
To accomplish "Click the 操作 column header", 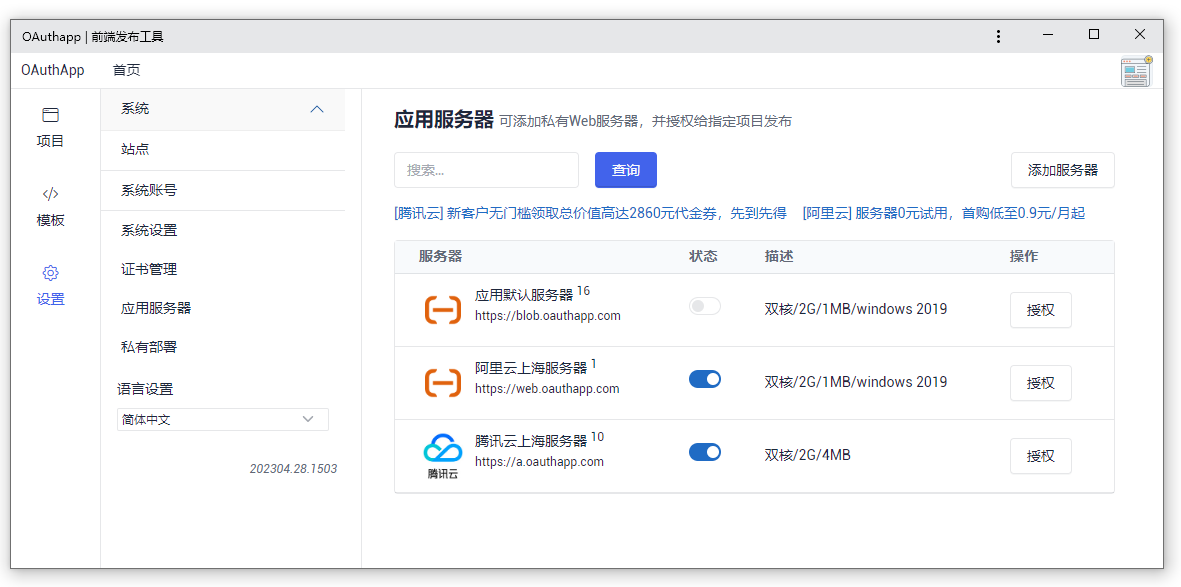I will tap(1024, 257).
